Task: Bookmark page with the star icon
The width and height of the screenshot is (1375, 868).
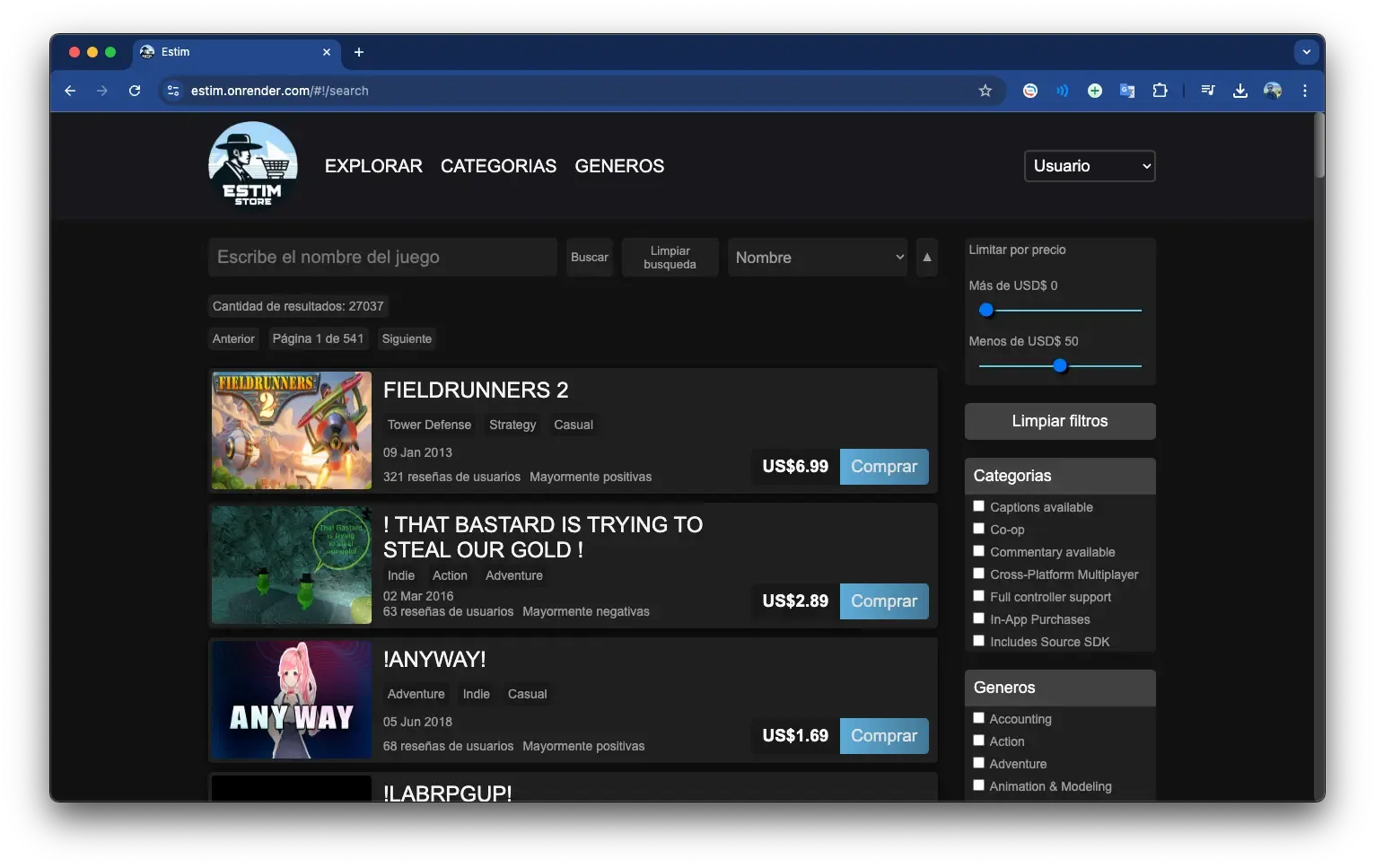Action: (985, 91)
